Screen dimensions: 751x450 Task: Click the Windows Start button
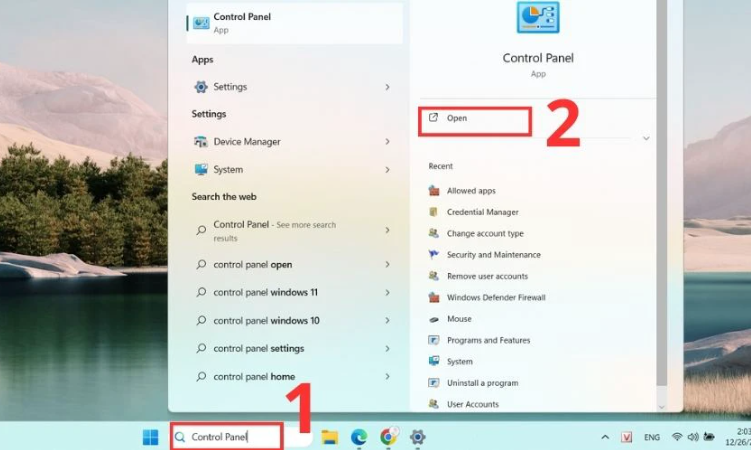click(x=150, y=437)
